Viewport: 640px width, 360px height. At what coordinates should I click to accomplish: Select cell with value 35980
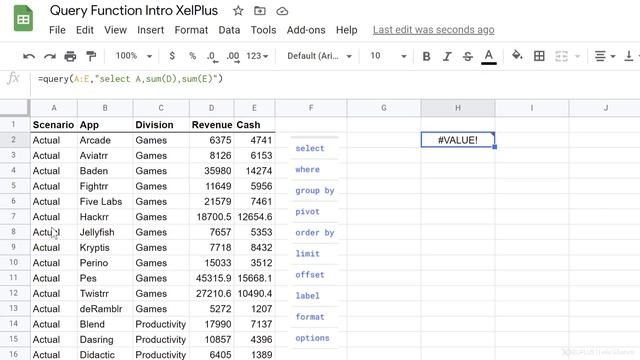tap(211, 171)
